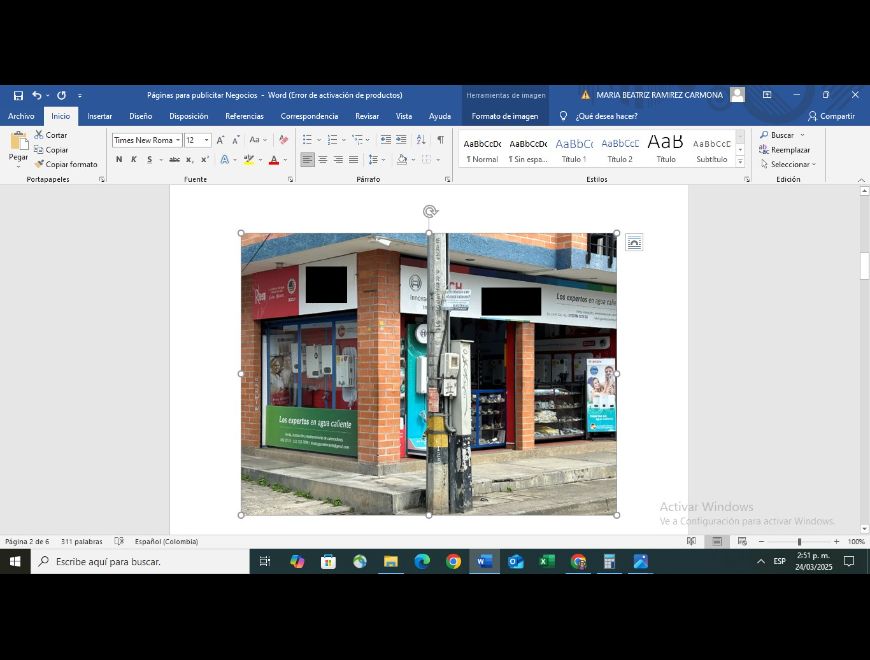Screen dimensions: 870x660
Task: Click Reemplazar in the Edición group
Action: [x=785, y=150]
